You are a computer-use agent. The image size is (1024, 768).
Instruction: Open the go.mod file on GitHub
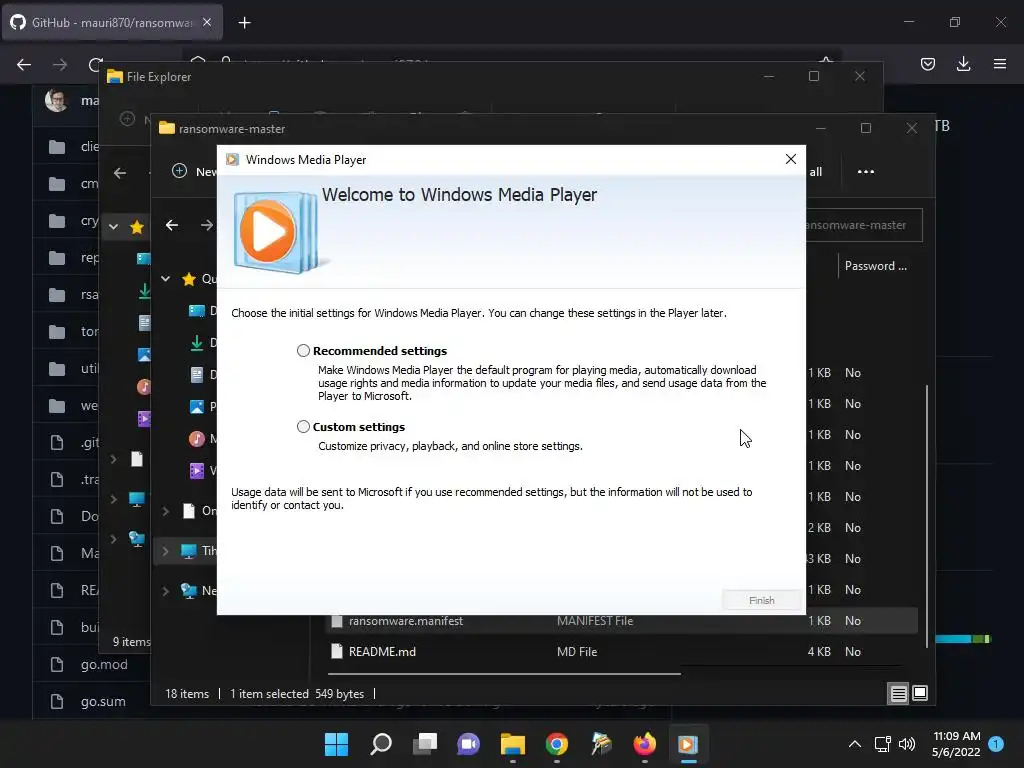coord(104,665)
